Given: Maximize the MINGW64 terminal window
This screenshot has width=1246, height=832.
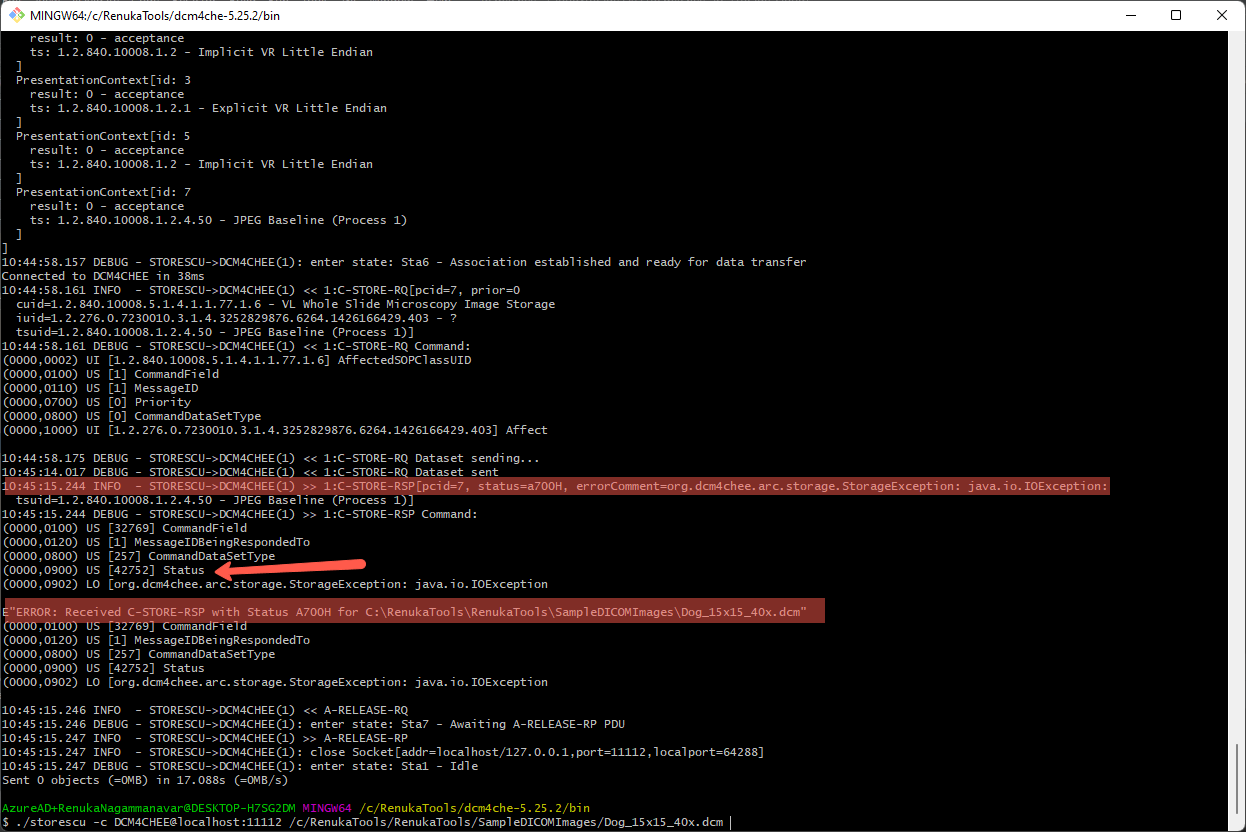Looking at the screenshot, I should (x=1176, y=15).
